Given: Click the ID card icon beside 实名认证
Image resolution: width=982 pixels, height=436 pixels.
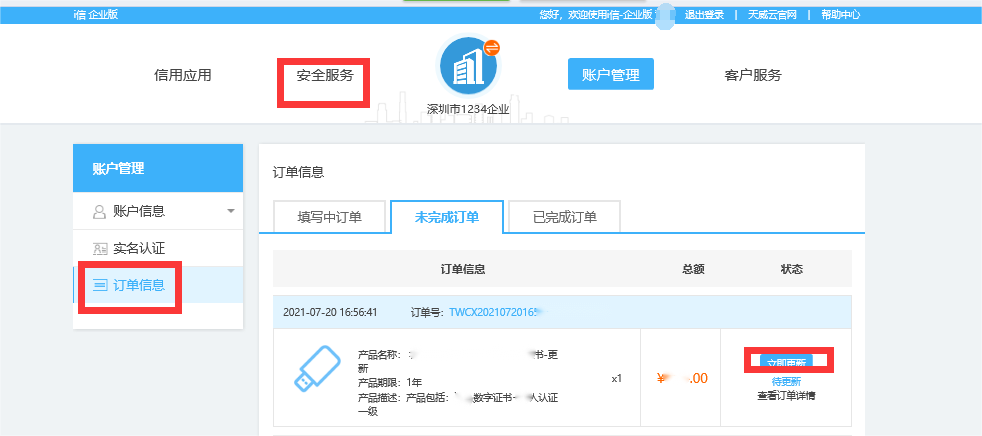Looking at the screenshot, I should tap(99, 248).
